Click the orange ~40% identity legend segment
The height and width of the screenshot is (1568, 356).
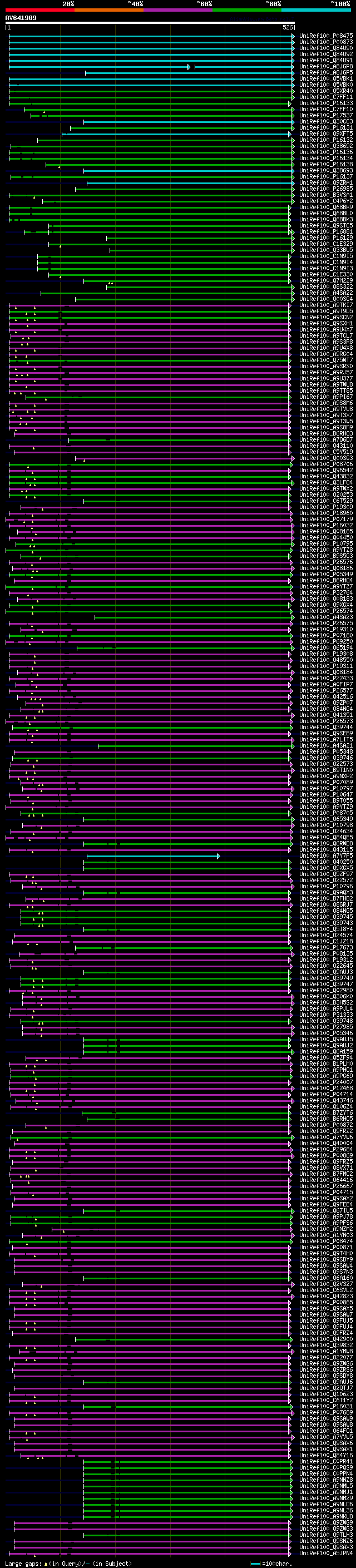click(x=109, y=10)
